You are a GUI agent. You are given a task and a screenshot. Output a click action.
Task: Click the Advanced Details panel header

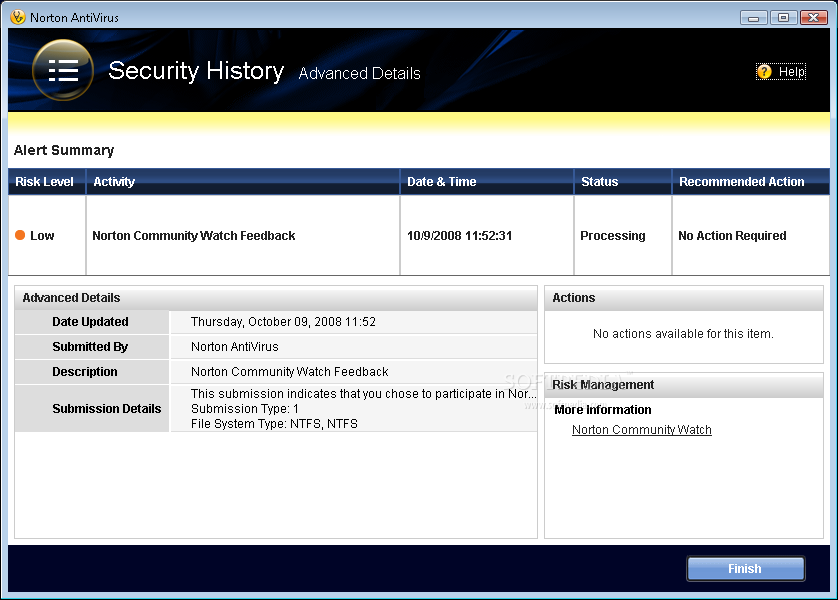point(276,298)
